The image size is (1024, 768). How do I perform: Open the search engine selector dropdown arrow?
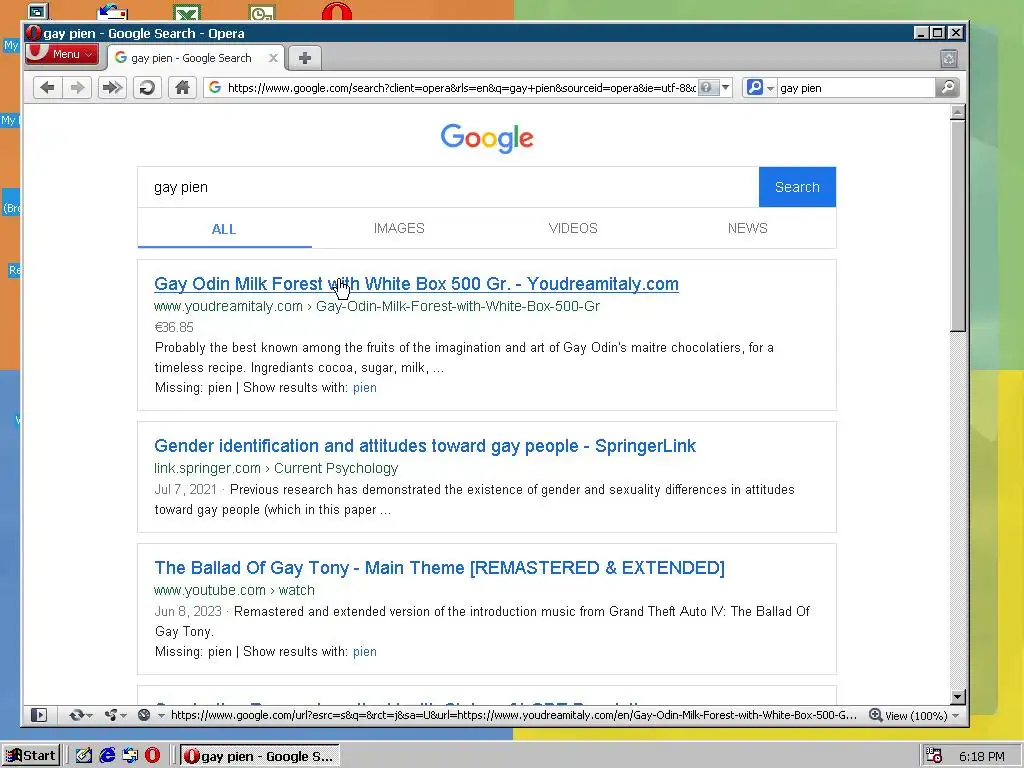(771, 88)
